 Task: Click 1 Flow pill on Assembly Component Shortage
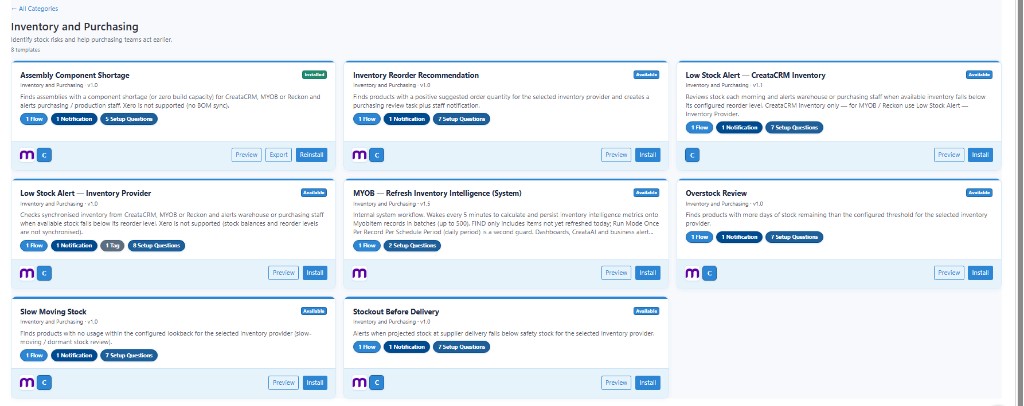tap(34, 119)
